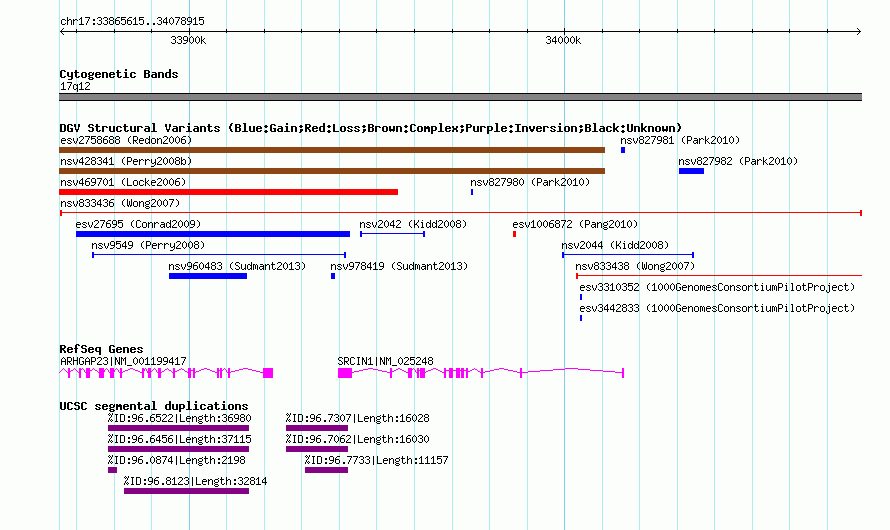Viewport: 890px width, 530px height.
Task: Select duplication %ID:96.7062|Length:16030
Action: click(358, 439)
